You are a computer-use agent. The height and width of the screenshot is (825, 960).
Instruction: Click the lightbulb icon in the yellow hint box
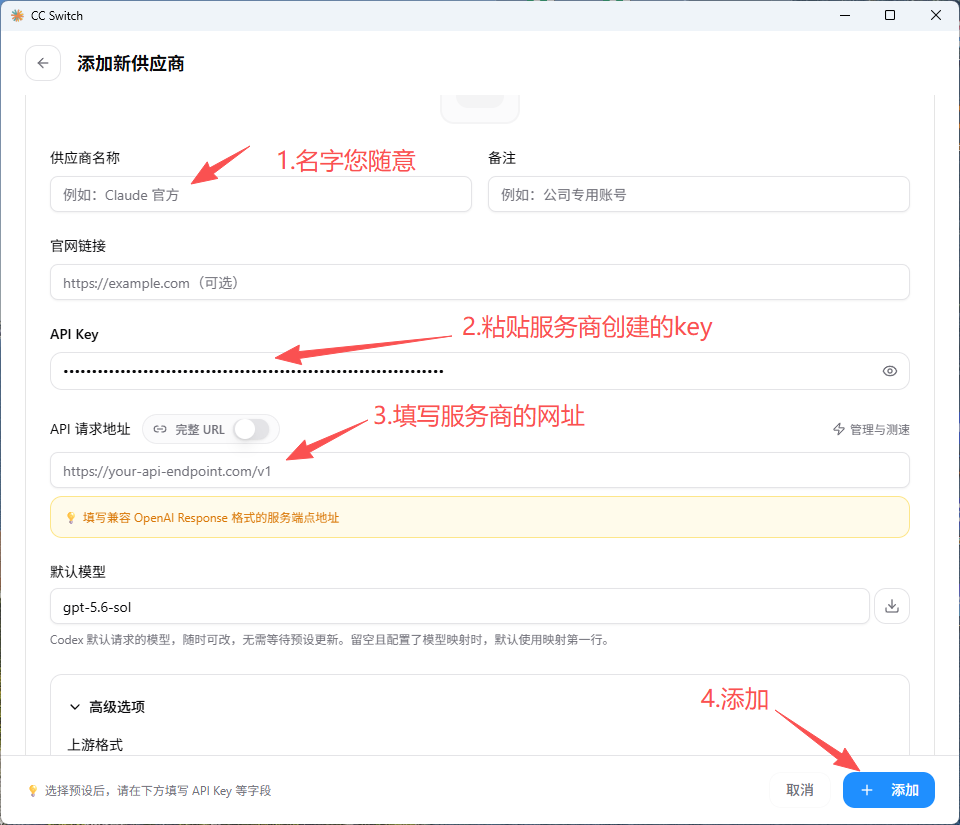(71, 518)
